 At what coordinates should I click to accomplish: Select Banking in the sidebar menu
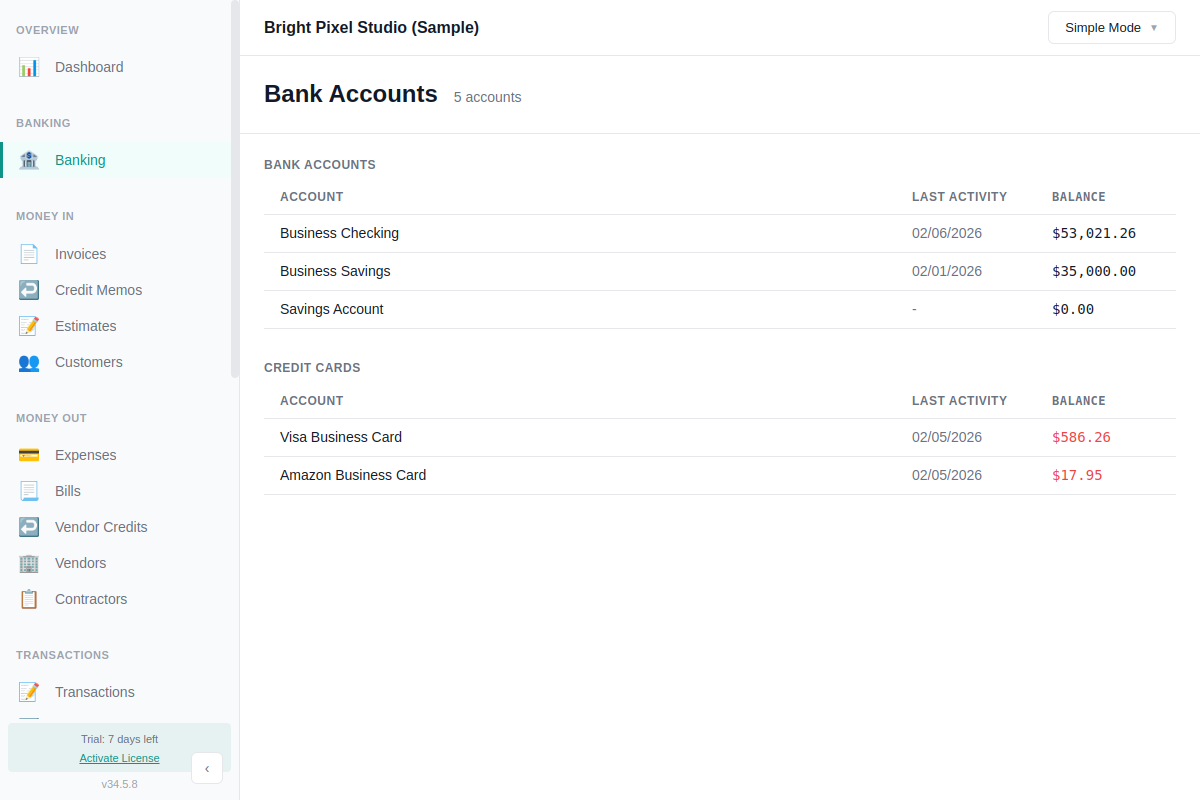pyautogui.click(x=80, y=159)
